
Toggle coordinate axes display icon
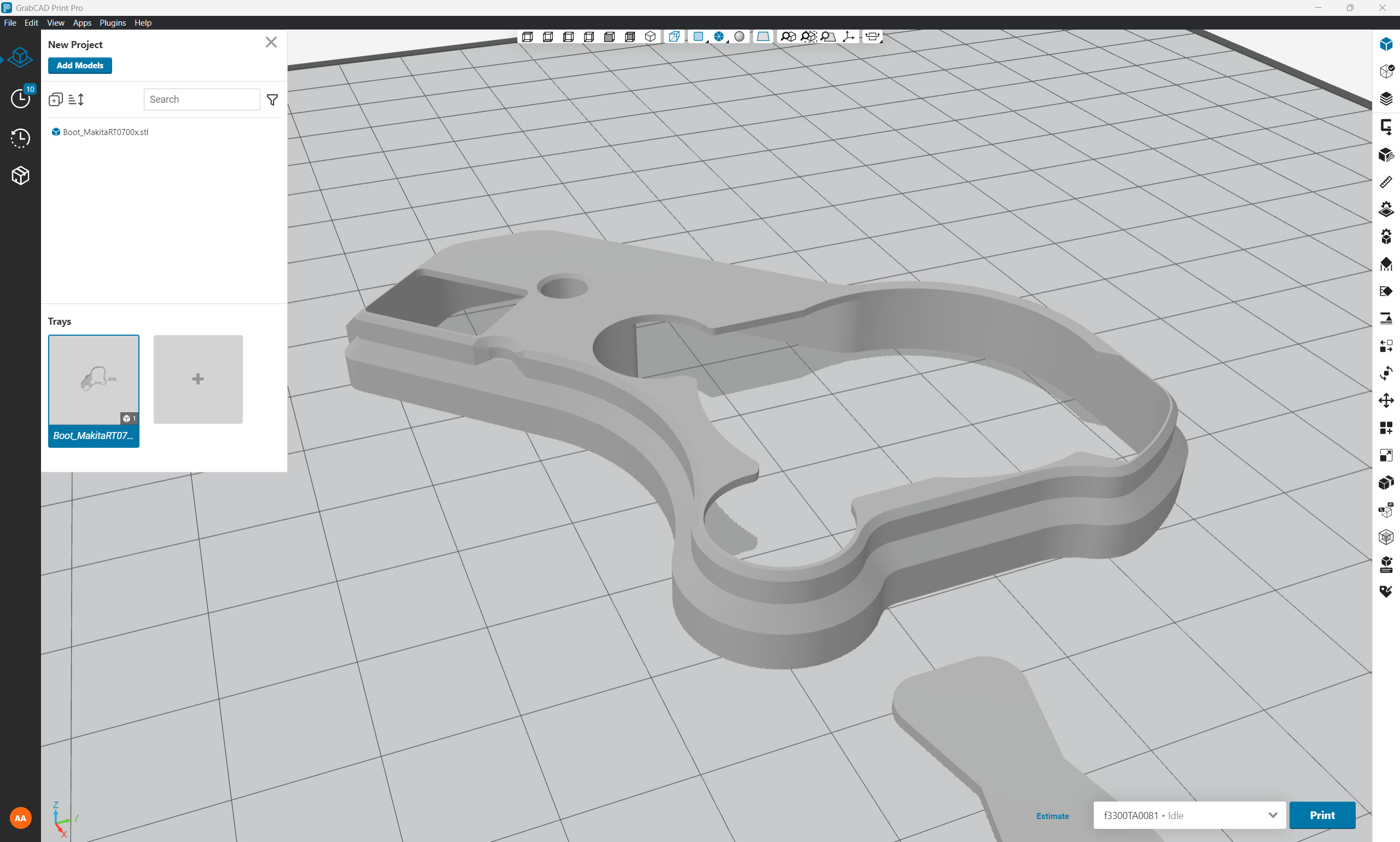(848, 37)
